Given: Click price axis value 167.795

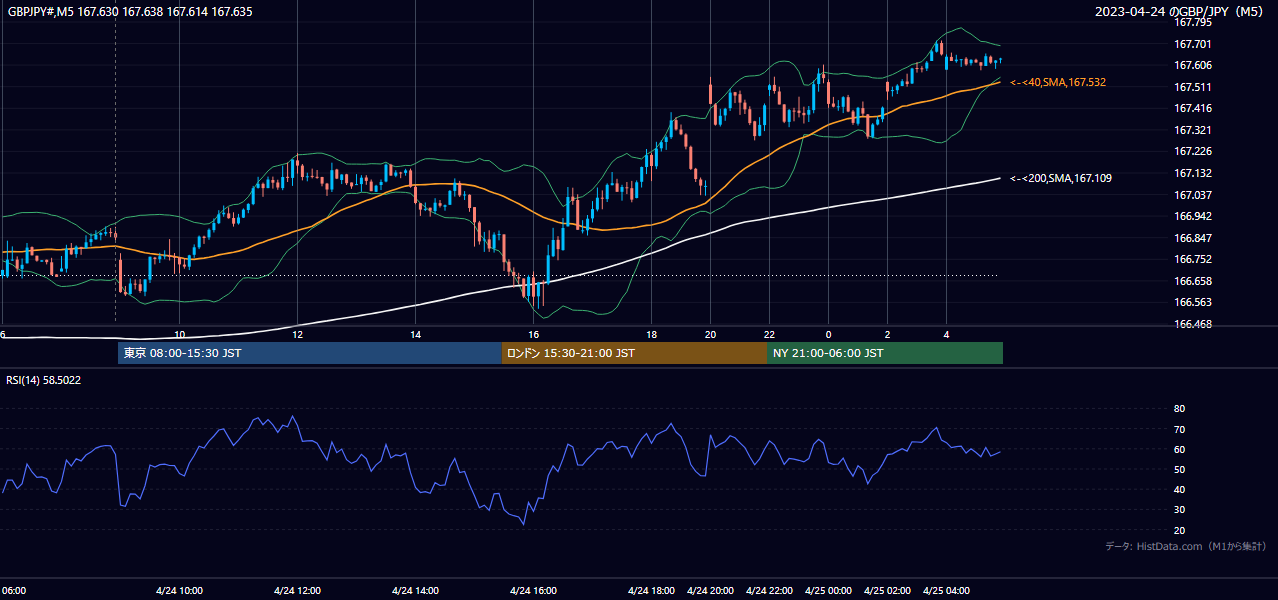Looking at the screenshot, I should [x=1192, y=22].
